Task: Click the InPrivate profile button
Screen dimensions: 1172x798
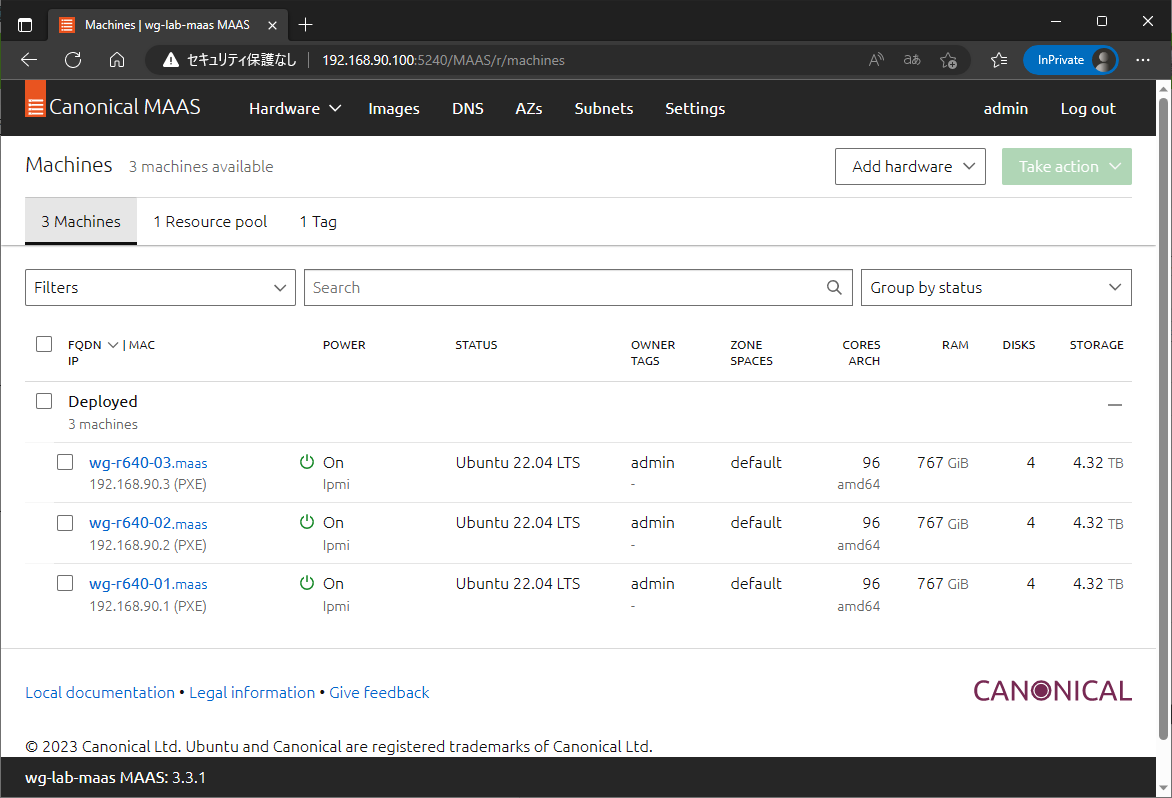Action: coord(1070,60)
